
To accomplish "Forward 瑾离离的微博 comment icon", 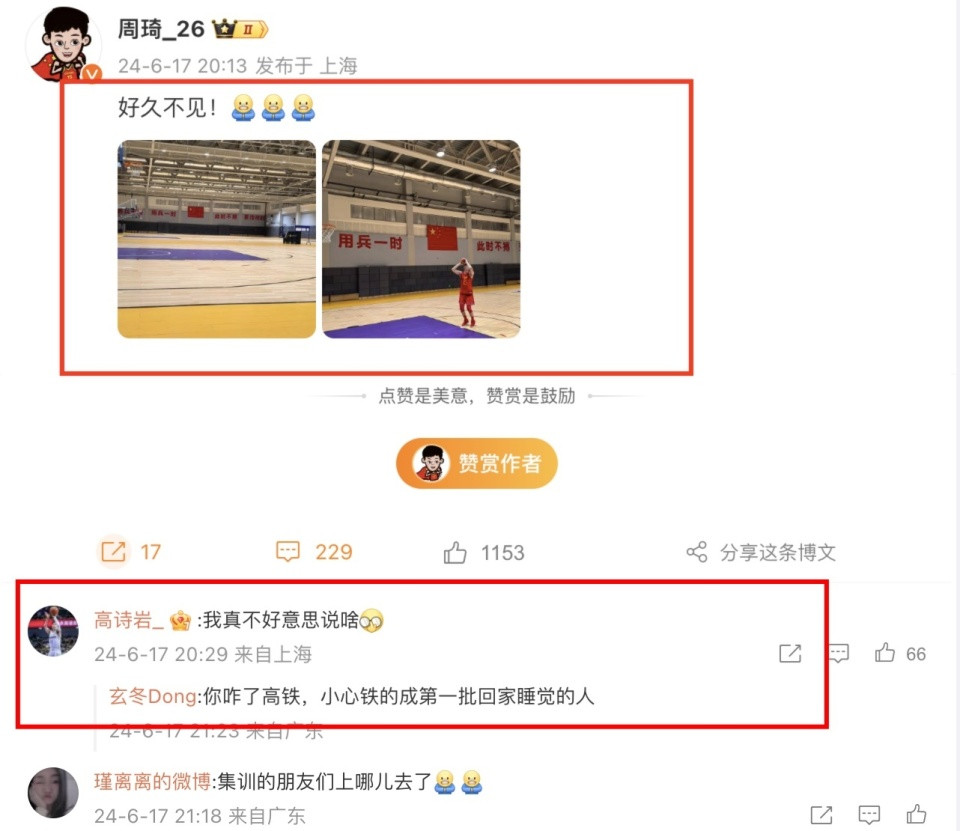I will click(821, 815).
